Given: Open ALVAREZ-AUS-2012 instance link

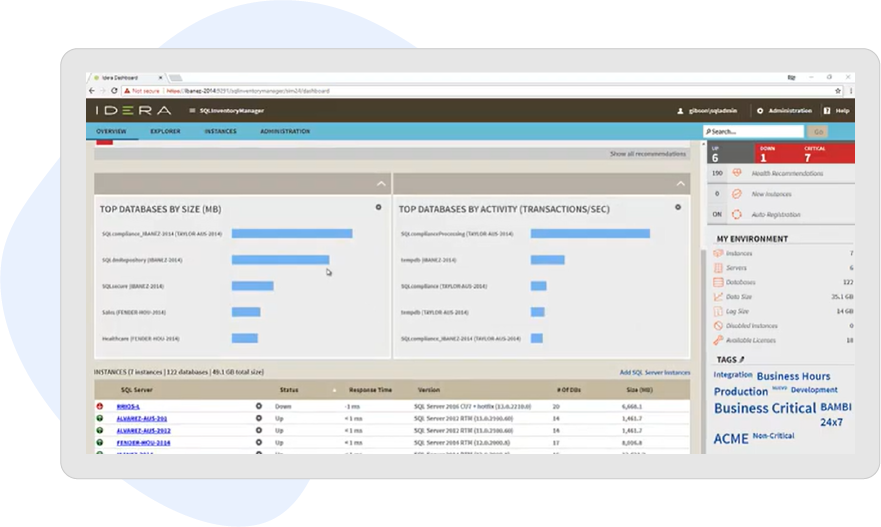Looking at the screenshot, I should [x=143, y=431].
